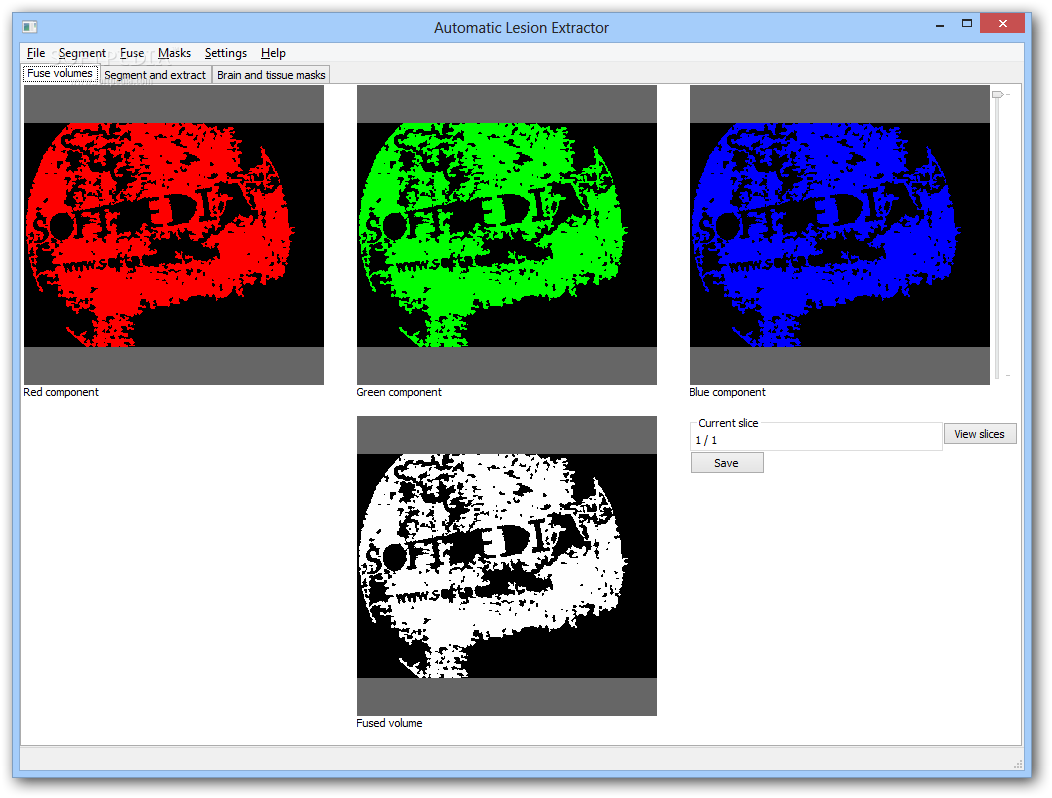Select the blue component image

point(839,235)
